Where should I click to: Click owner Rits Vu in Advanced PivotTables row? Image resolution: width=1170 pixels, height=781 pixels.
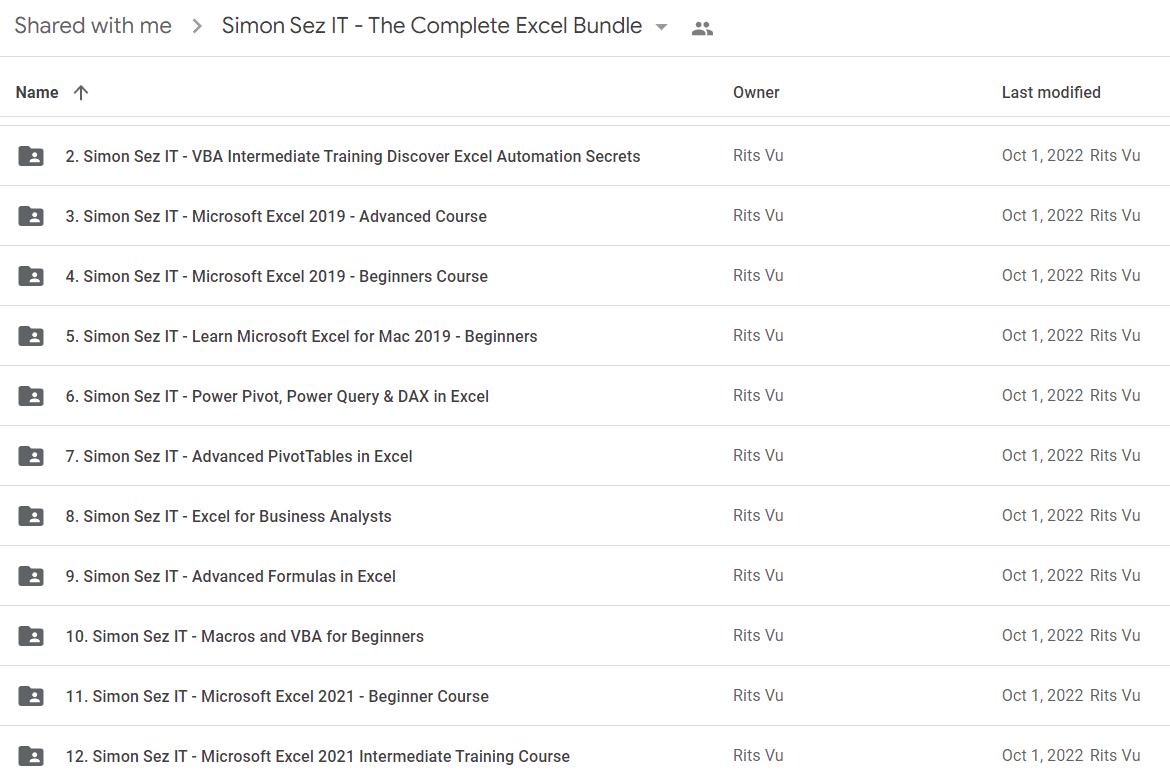tap(758, 455)
